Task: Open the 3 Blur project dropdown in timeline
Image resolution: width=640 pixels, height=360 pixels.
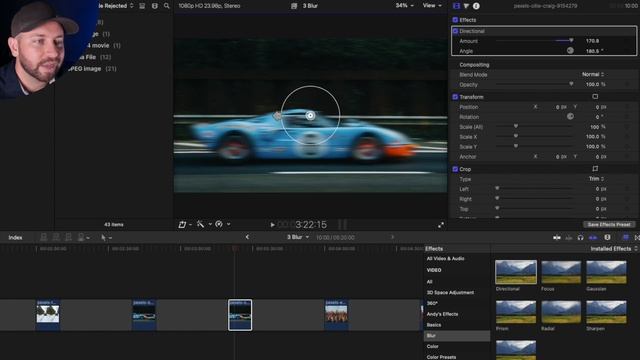Action: (x=298, y=237)
